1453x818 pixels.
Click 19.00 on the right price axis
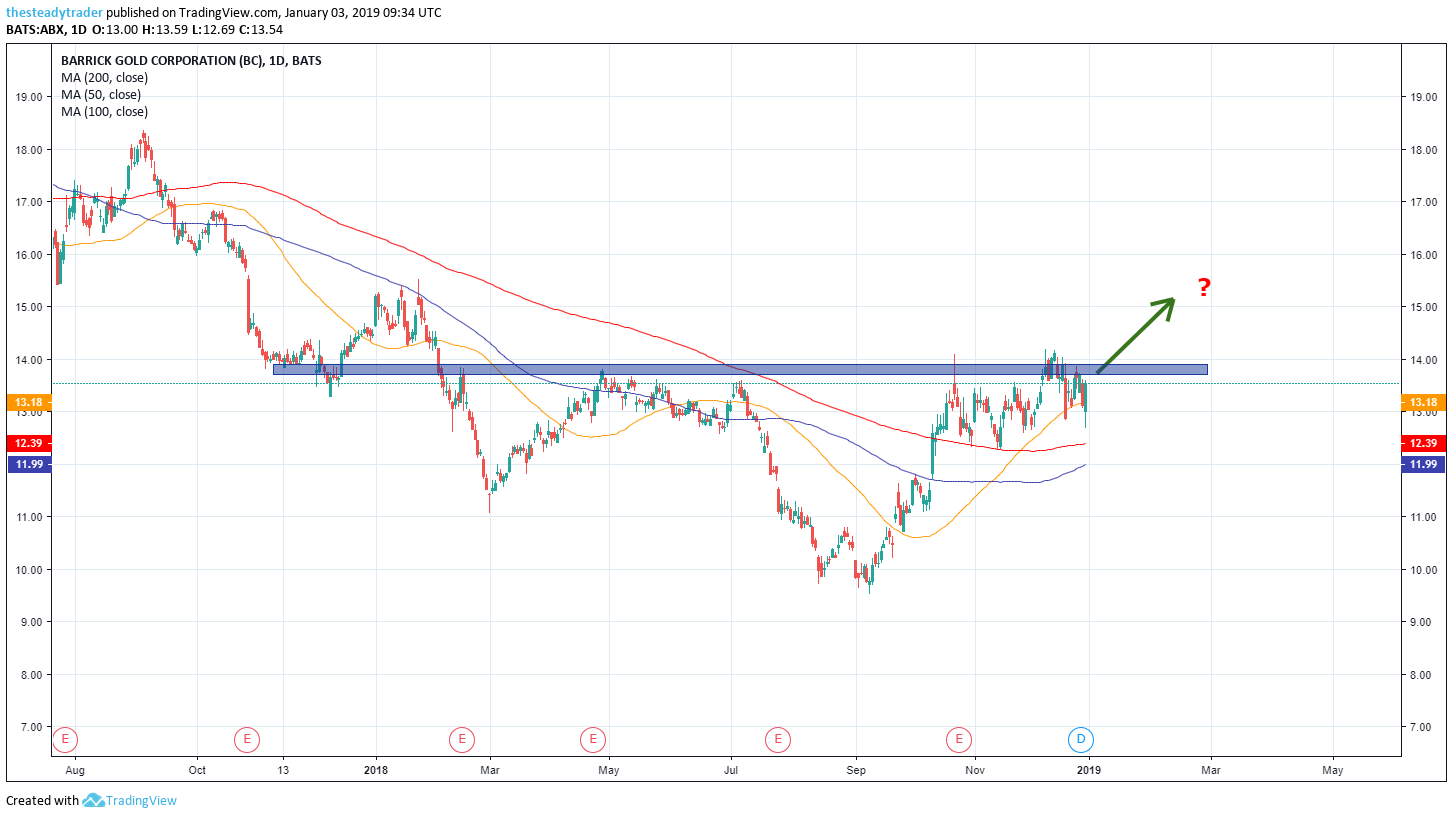click(x=1425, y=97)
